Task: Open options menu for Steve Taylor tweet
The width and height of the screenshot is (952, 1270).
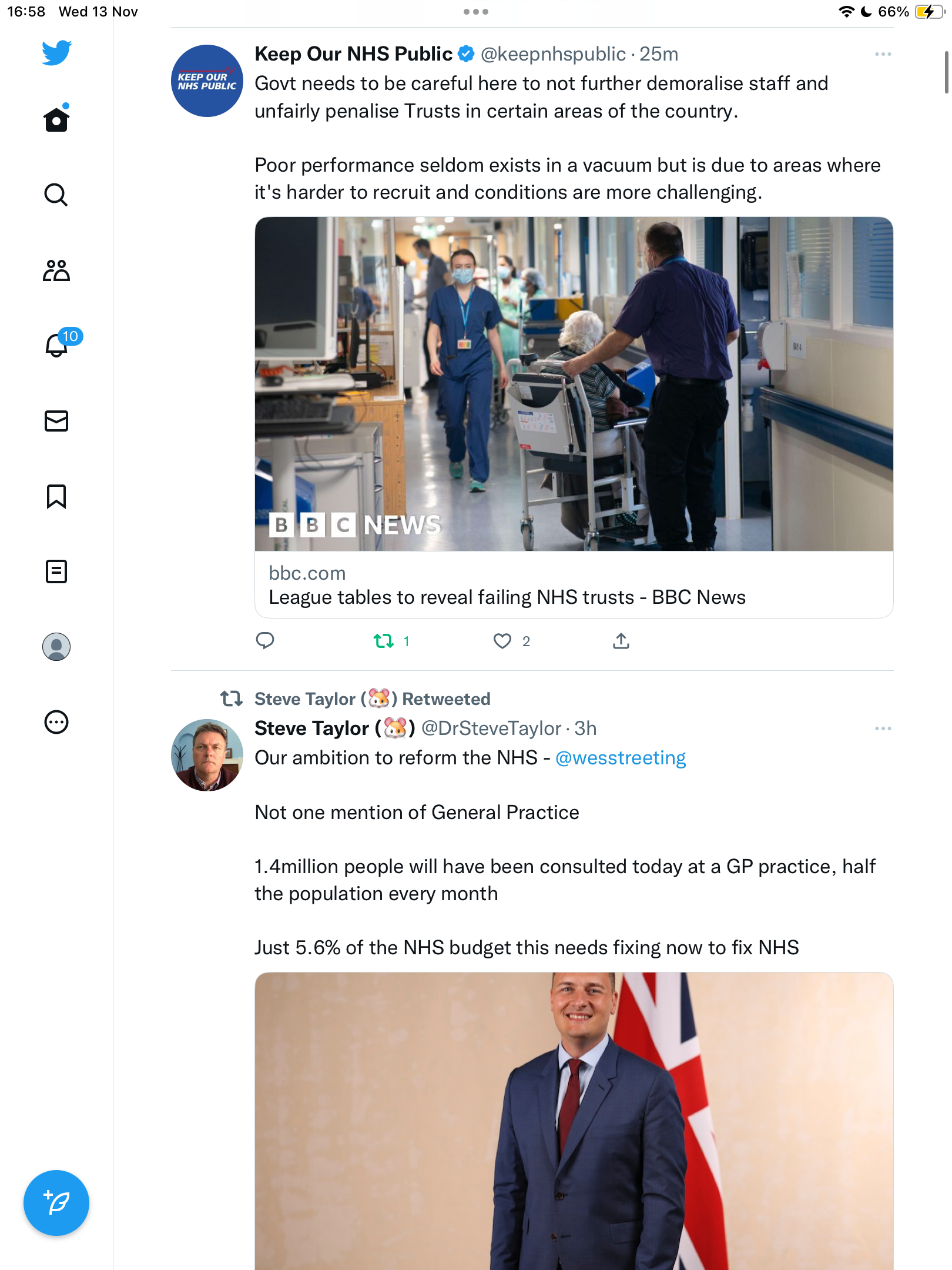Action: coord(883,728)
